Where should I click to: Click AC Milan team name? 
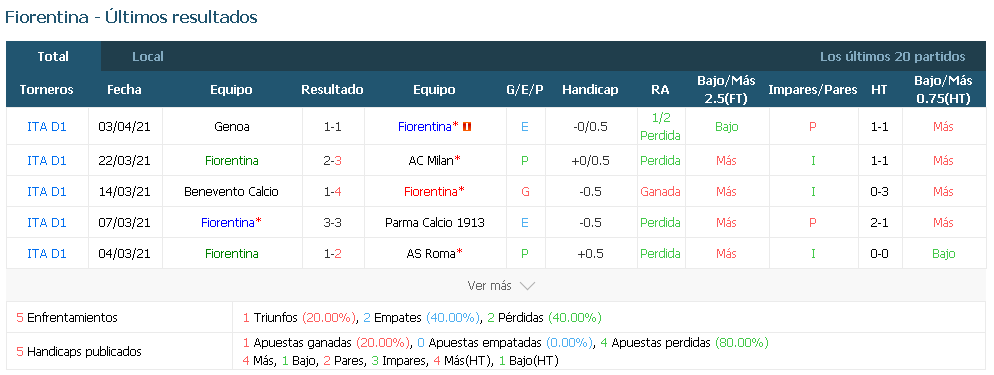point(431,161)
